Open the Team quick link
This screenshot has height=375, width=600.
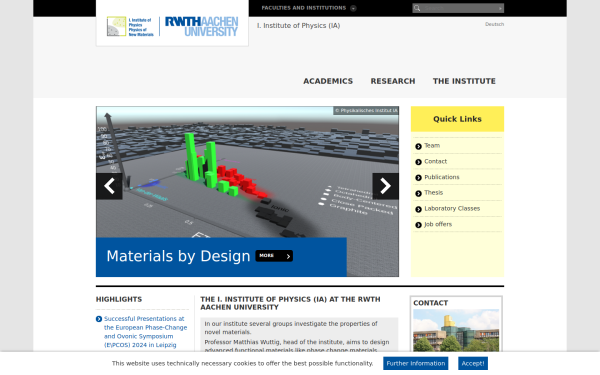432,145
